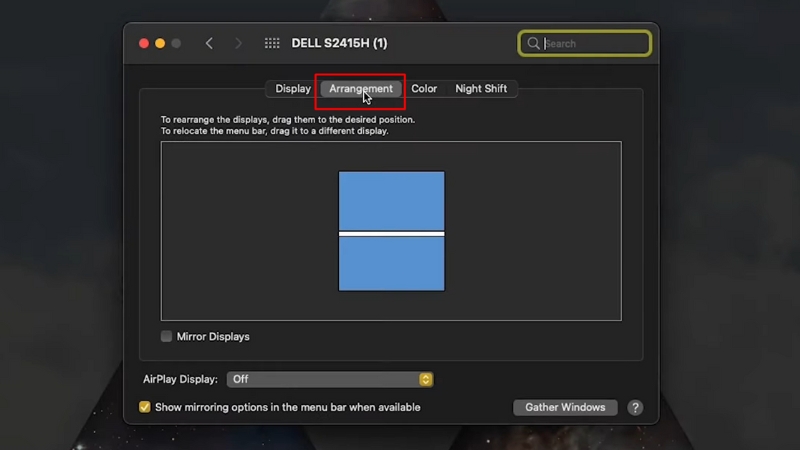Screen dimensions: 800x450
Task: Go forward with the right chevron
Action: point(238,43)
